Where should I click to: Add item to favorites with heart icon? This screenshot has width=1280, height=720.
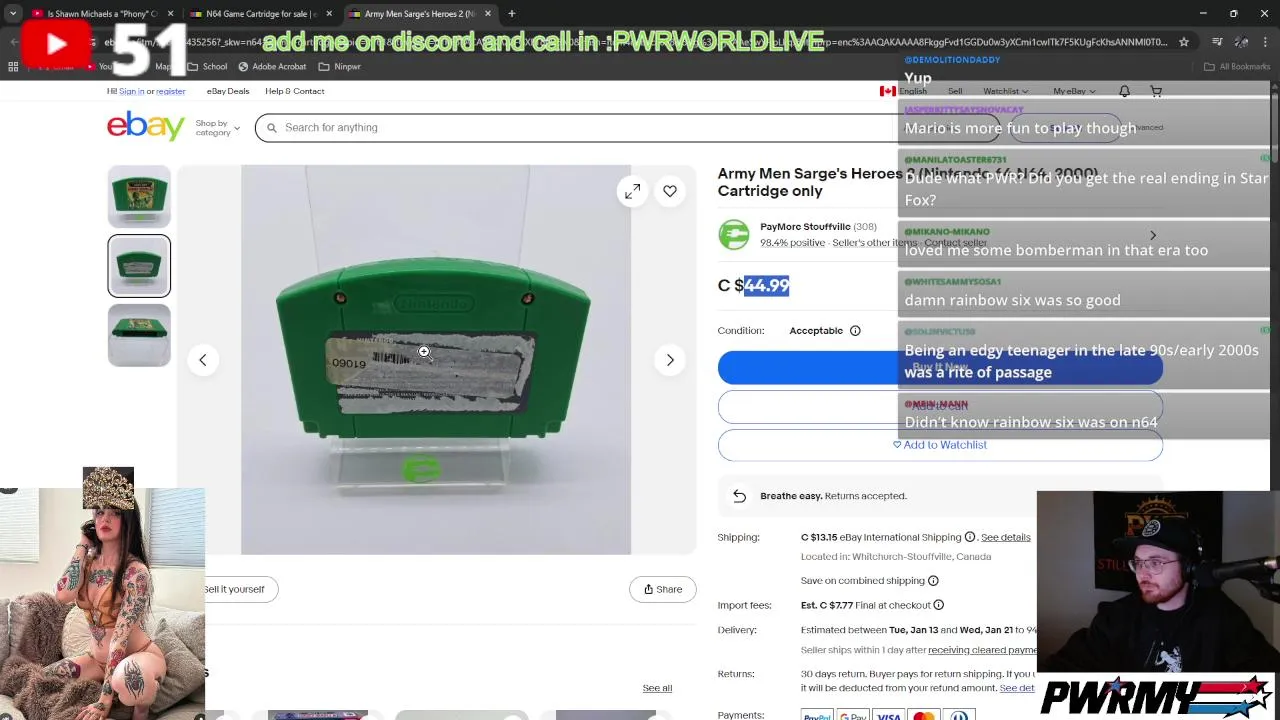(x=670, y=191)
